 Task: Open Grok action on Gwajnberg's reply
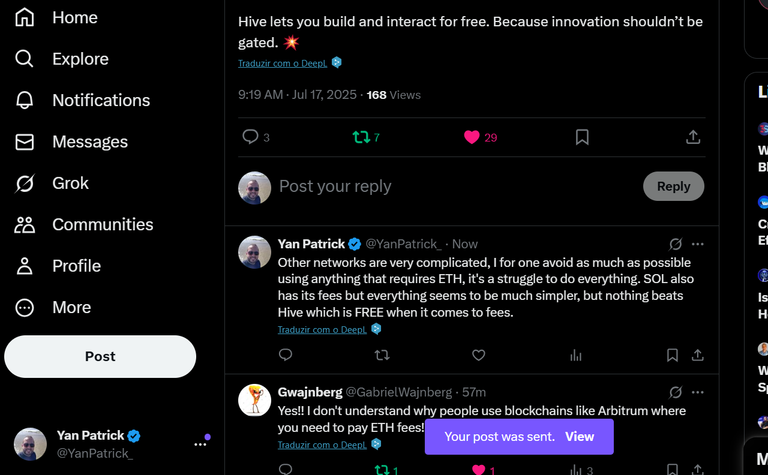tap(675, 392)
